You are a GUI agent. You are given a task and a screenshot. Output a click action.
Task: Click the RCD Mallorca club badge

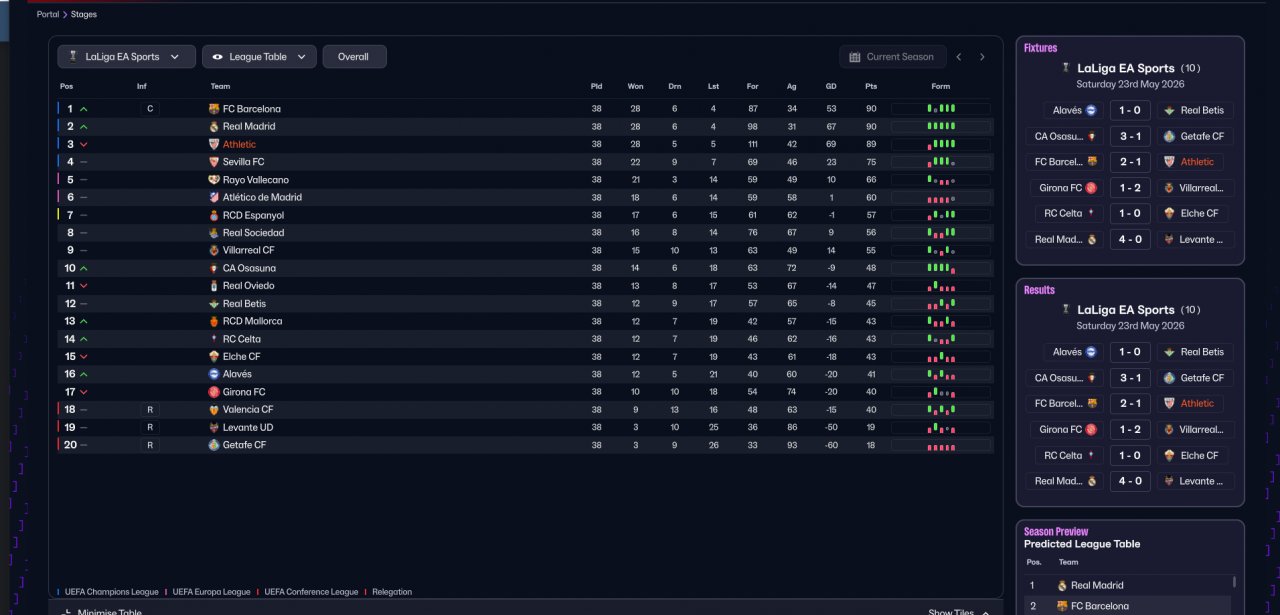[x=214, y=321]
